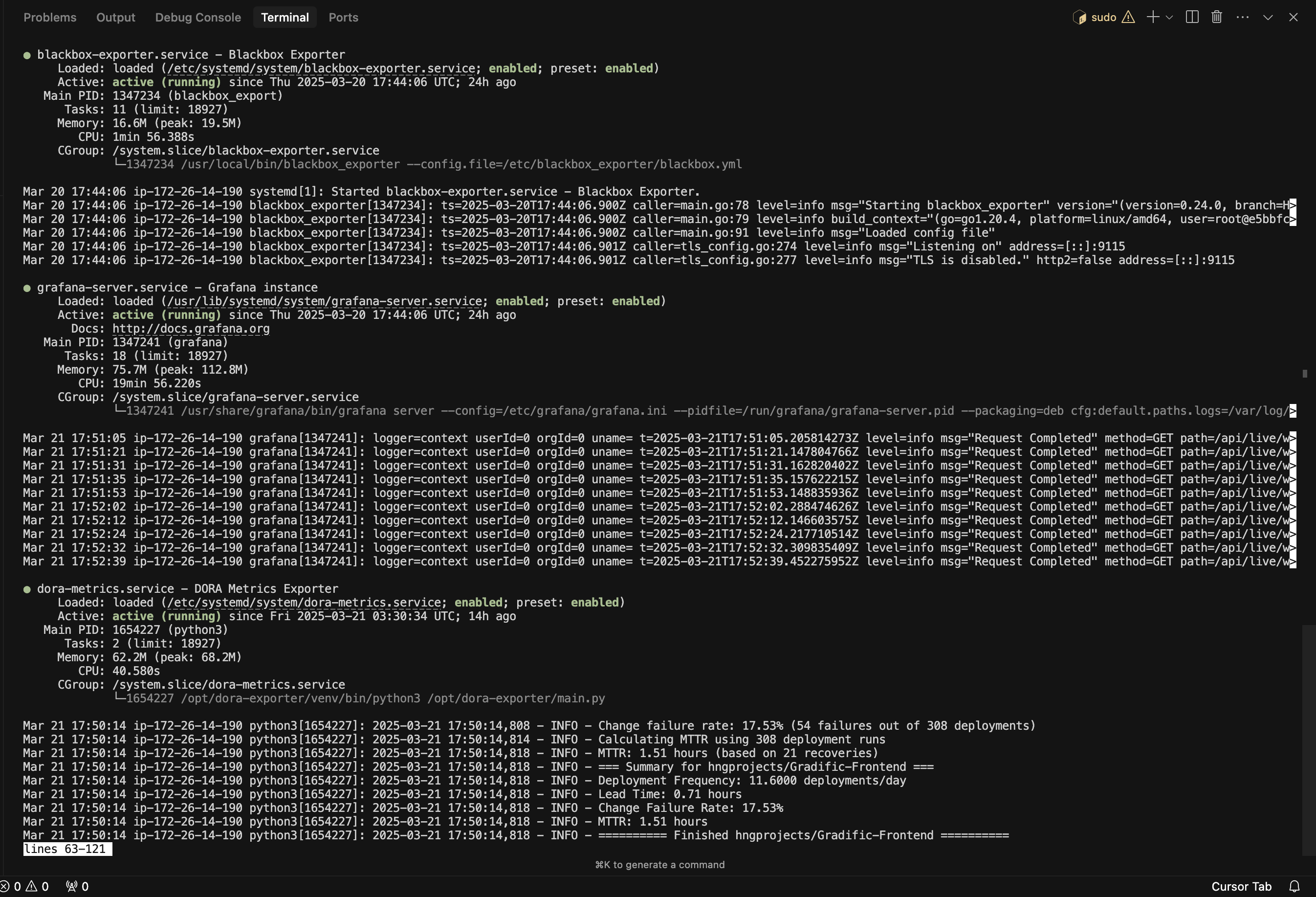Click the sudo terminal label

1104,18
